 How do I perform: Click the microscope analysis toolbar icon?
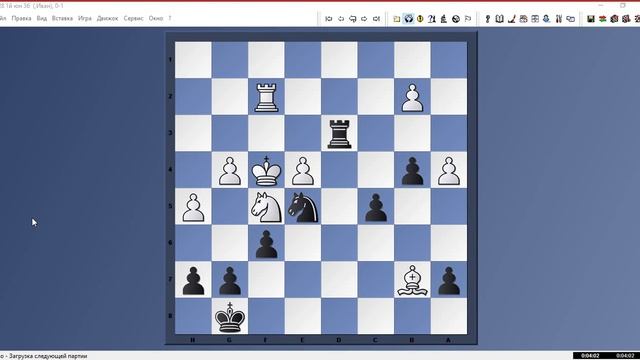(444, 19)
